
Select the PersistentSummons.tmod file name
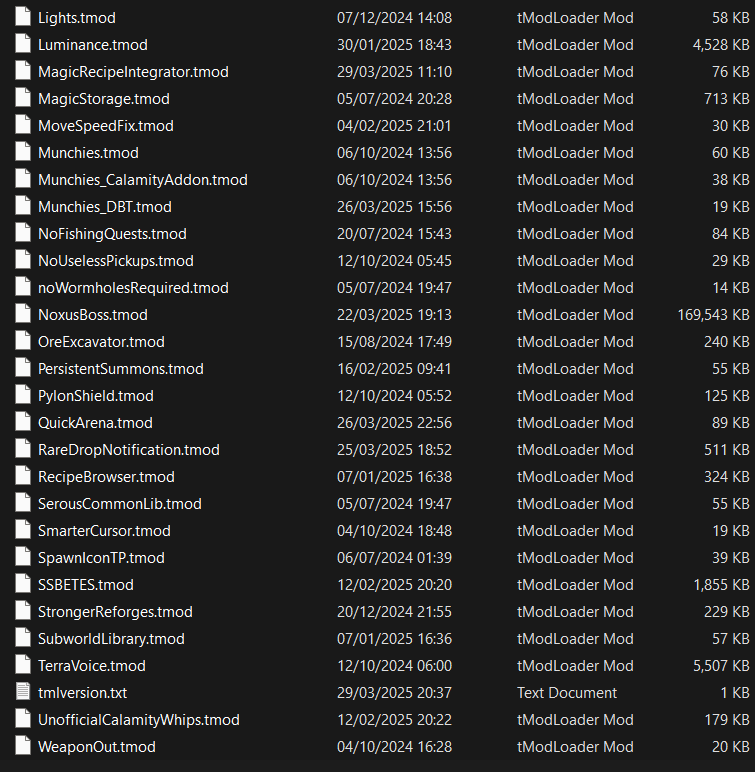click(121, 369)
